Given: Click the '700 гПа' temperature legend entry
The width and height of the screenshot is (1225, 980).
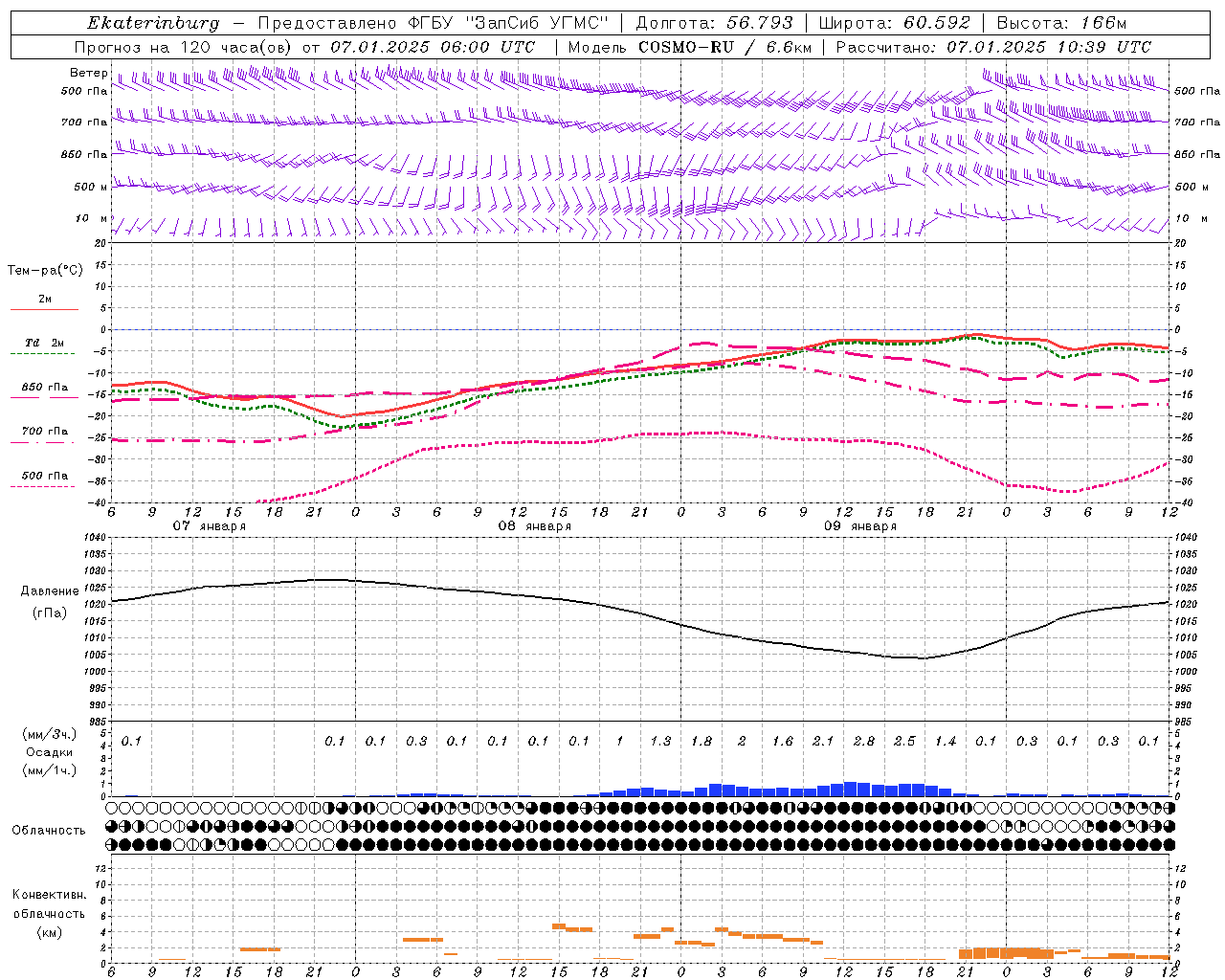Looking at the screenshot, I should (x=44, y=431).
